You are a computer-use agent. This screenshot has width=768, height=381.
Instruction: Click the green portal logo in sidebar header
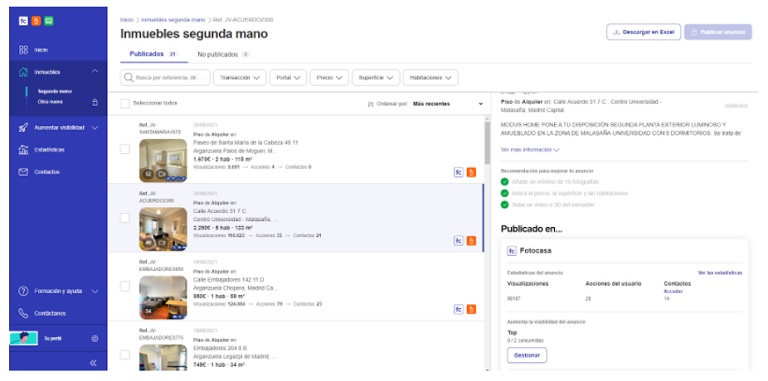(48, 21)
